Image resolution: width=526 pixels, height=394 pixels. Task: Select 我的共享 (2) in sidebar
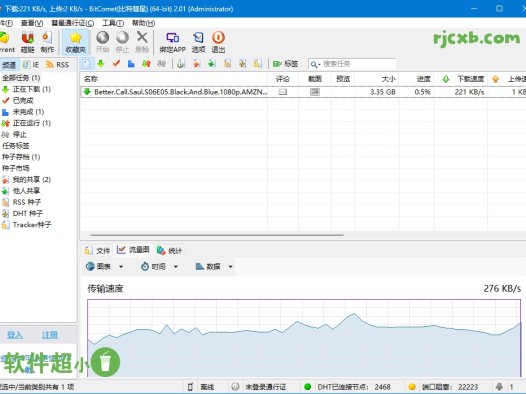coord(26,179)
